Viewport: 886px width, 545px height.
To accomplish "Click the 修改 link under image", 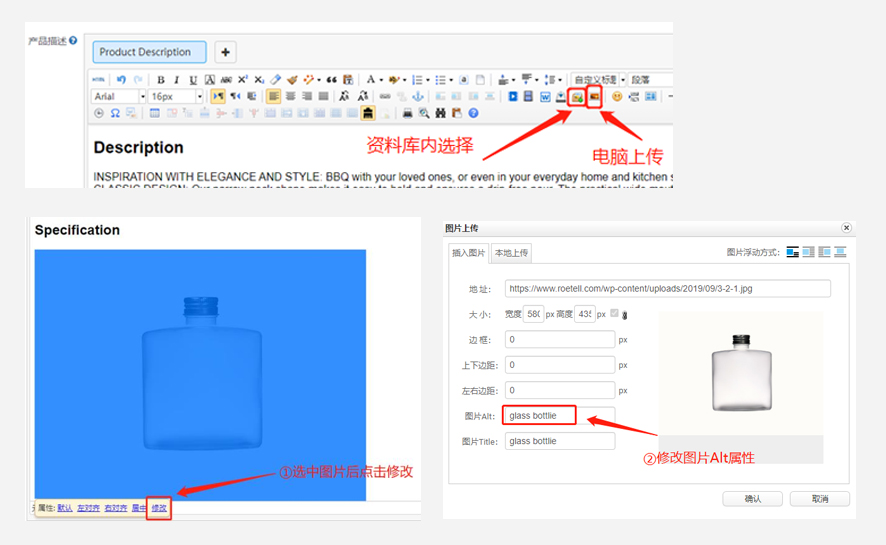I will 159,508.
